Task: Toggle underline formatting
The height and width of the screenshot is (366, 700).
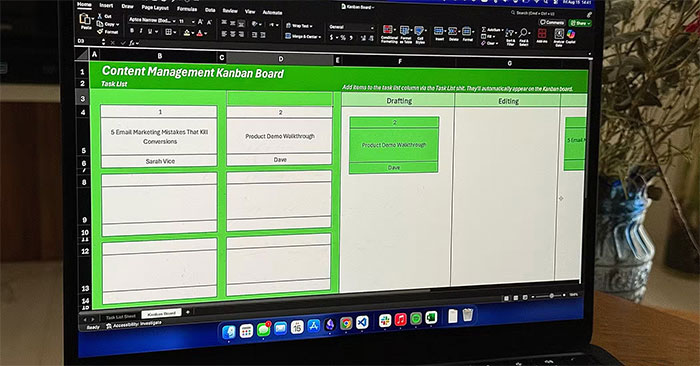Action: pyautogui.click(x=150, y=32)
